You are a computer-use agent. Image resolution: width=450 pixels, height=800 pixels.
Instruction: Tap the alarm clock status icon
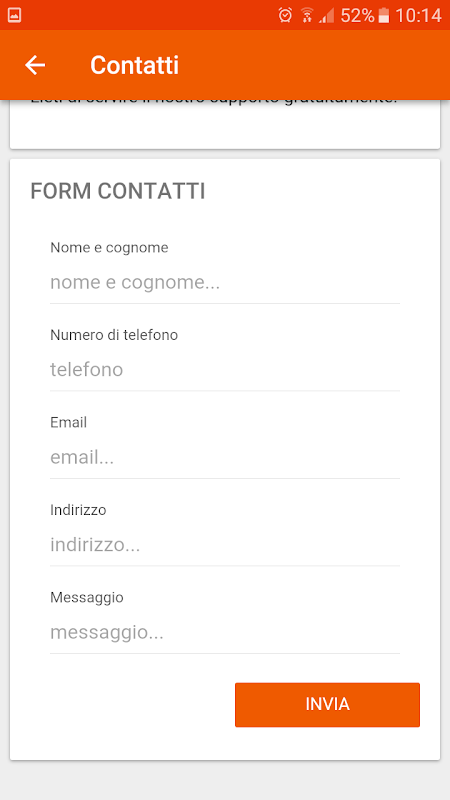coord(285,15)
